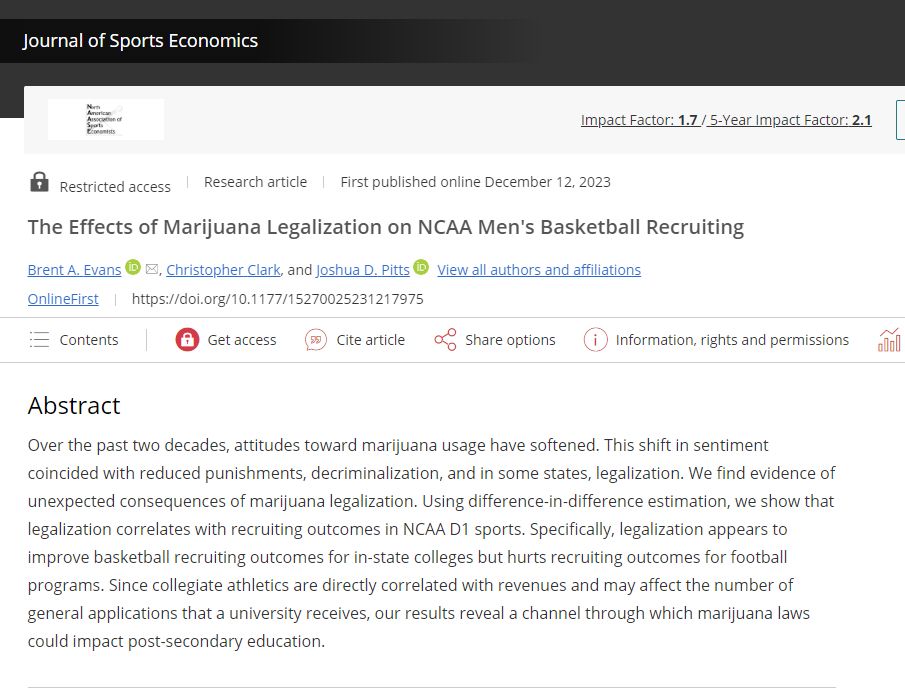Open Information, rights and permissions
The width and height of the screenshot is (905, 700).
pos(716,339)
